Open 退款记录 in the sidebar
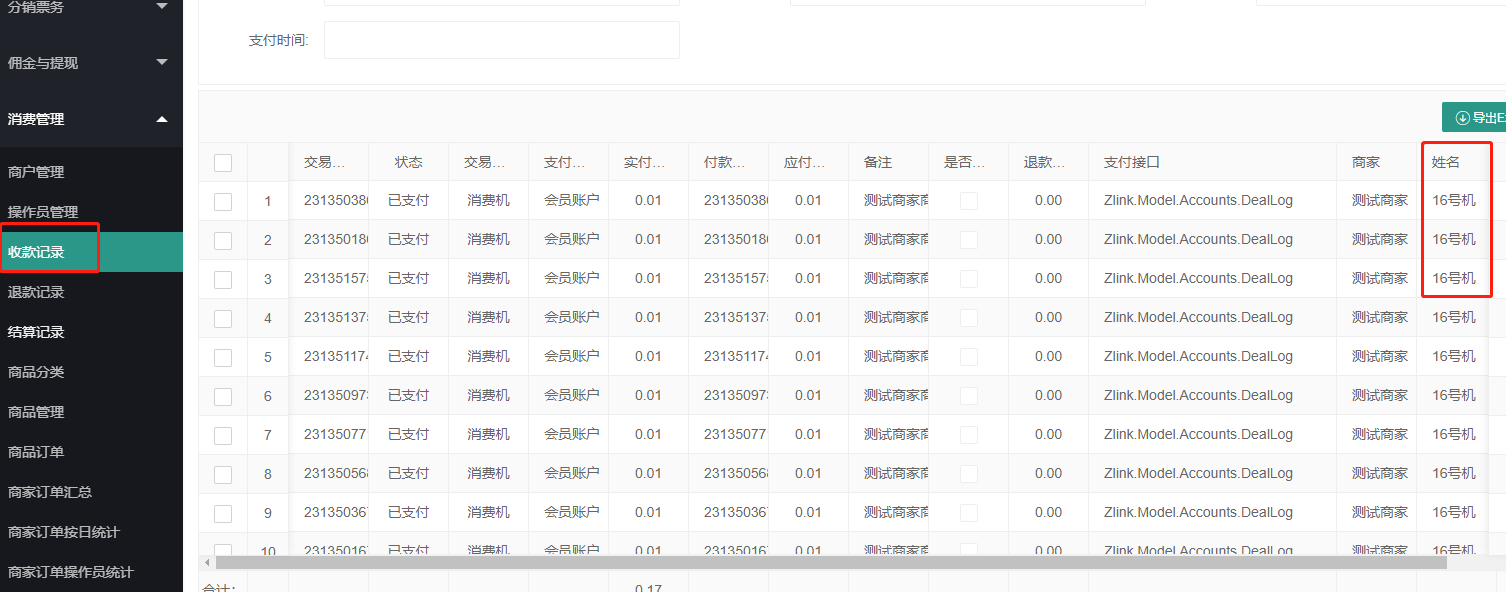1506x592 pixels. pyautogui.click(x=36, y=292)
